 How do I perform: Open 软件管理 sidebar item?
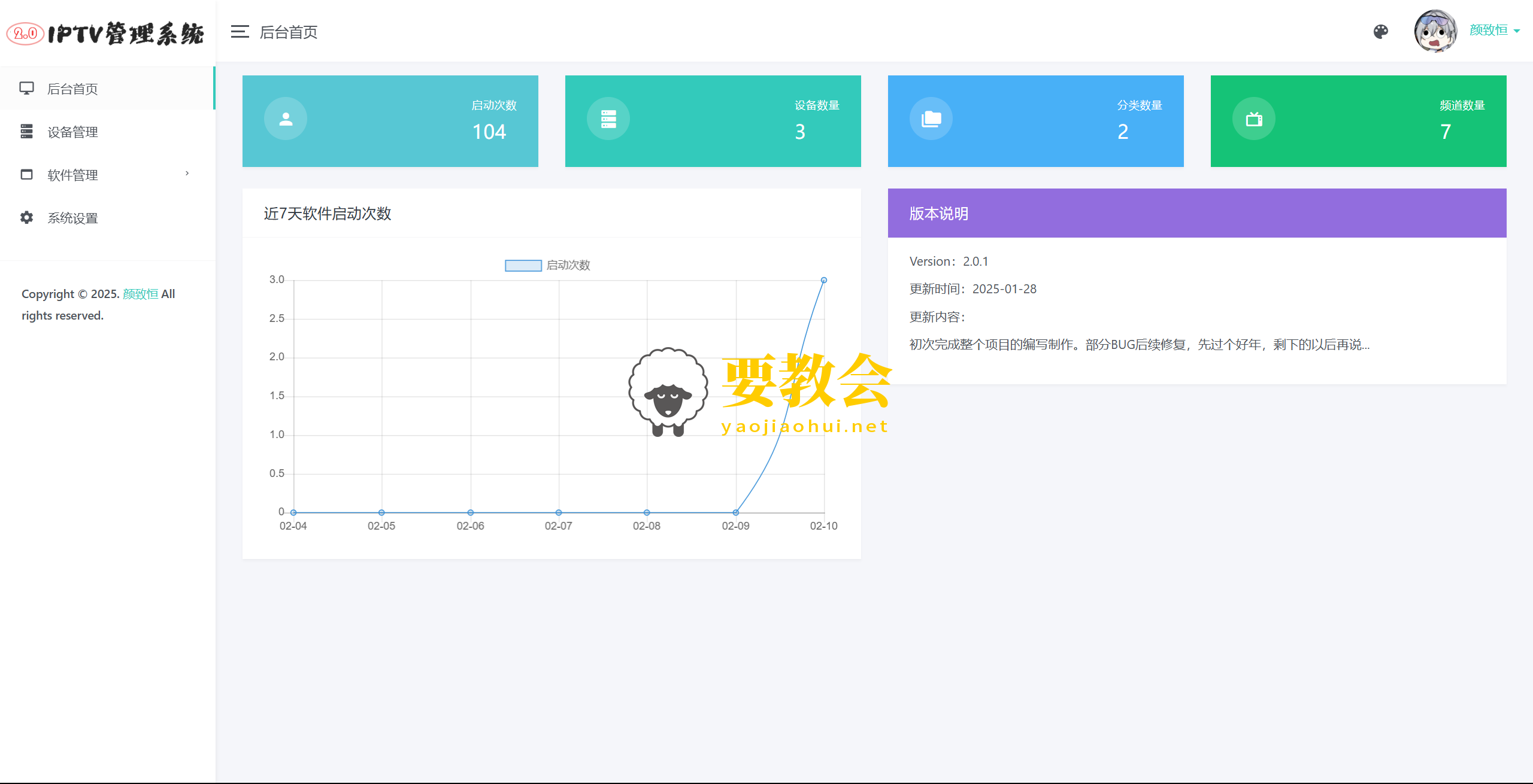tap(107, 175)
